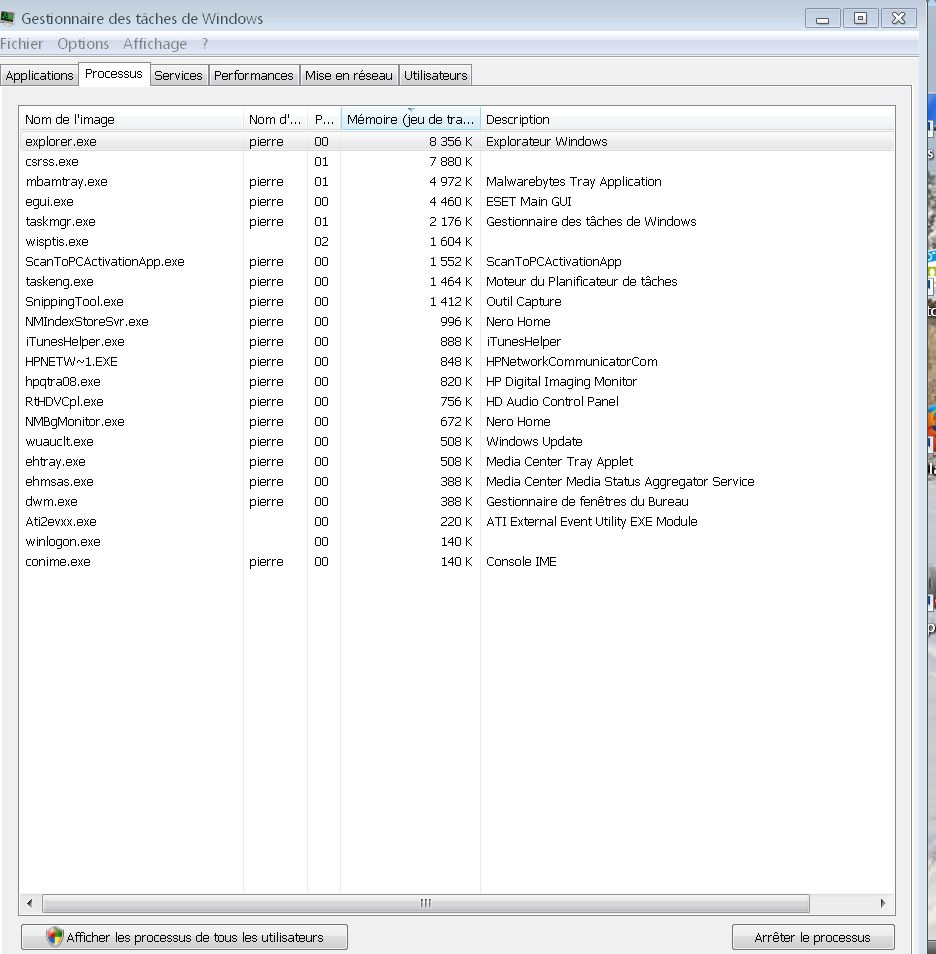Click the Arrêter le processus button
This screenshot has width=936, height=954.
point(812,937)
